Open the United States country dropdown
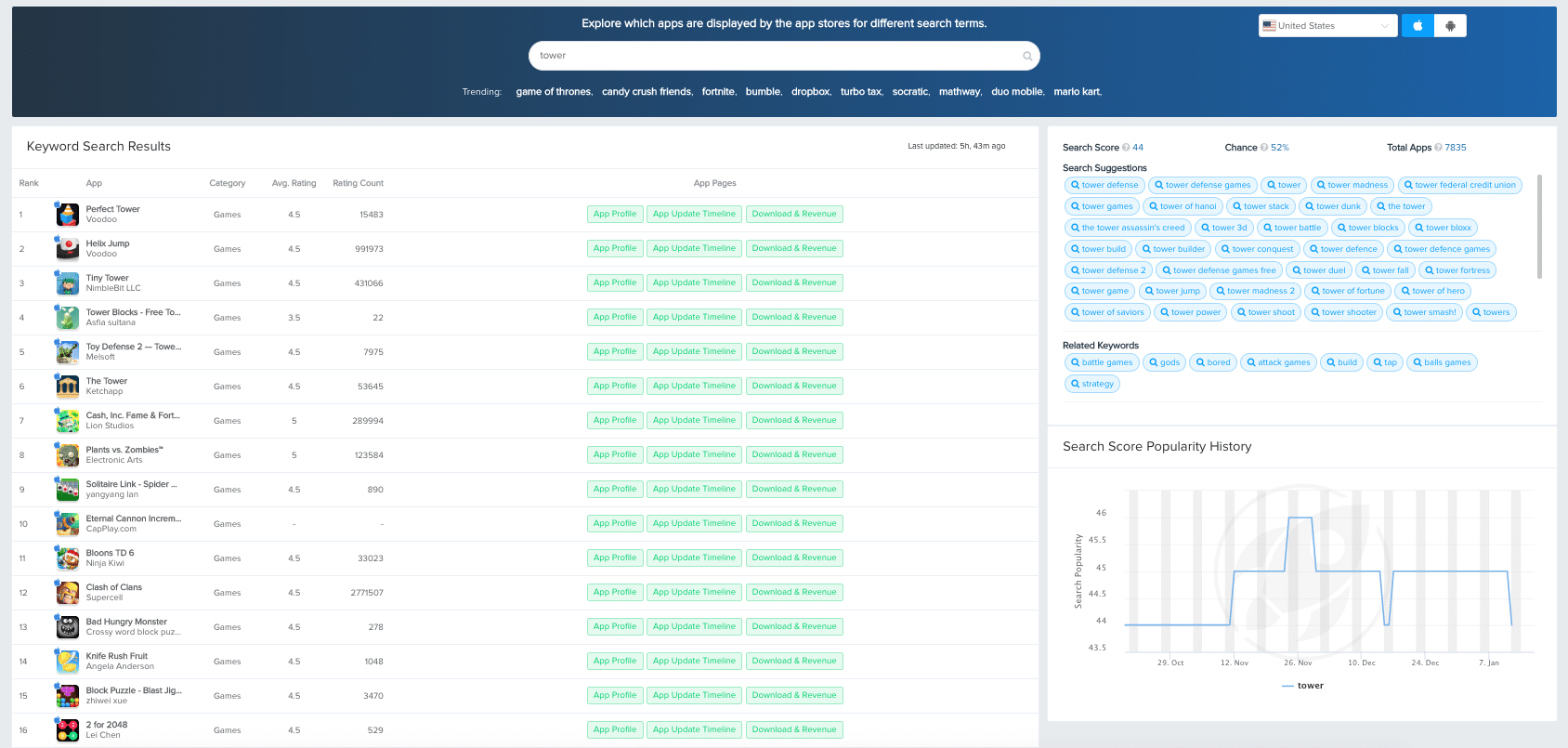 [x=1327, y=26]
